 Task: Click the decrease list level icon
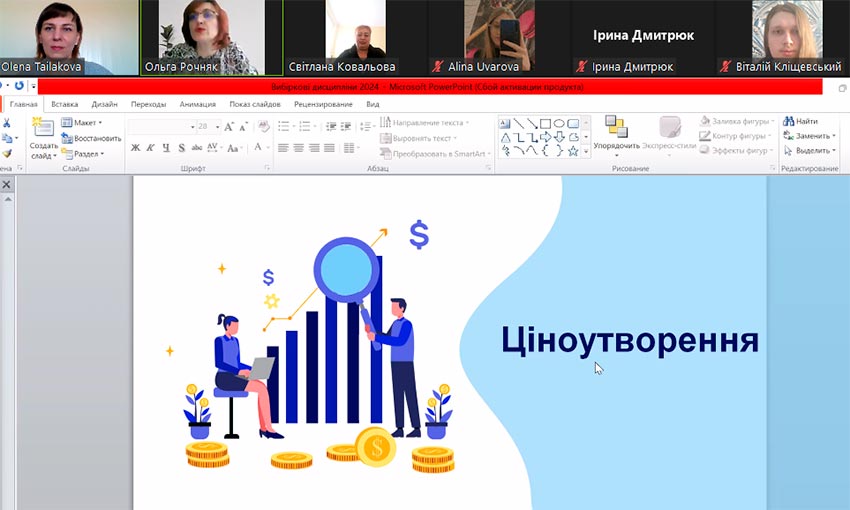(x=331, y=126)
